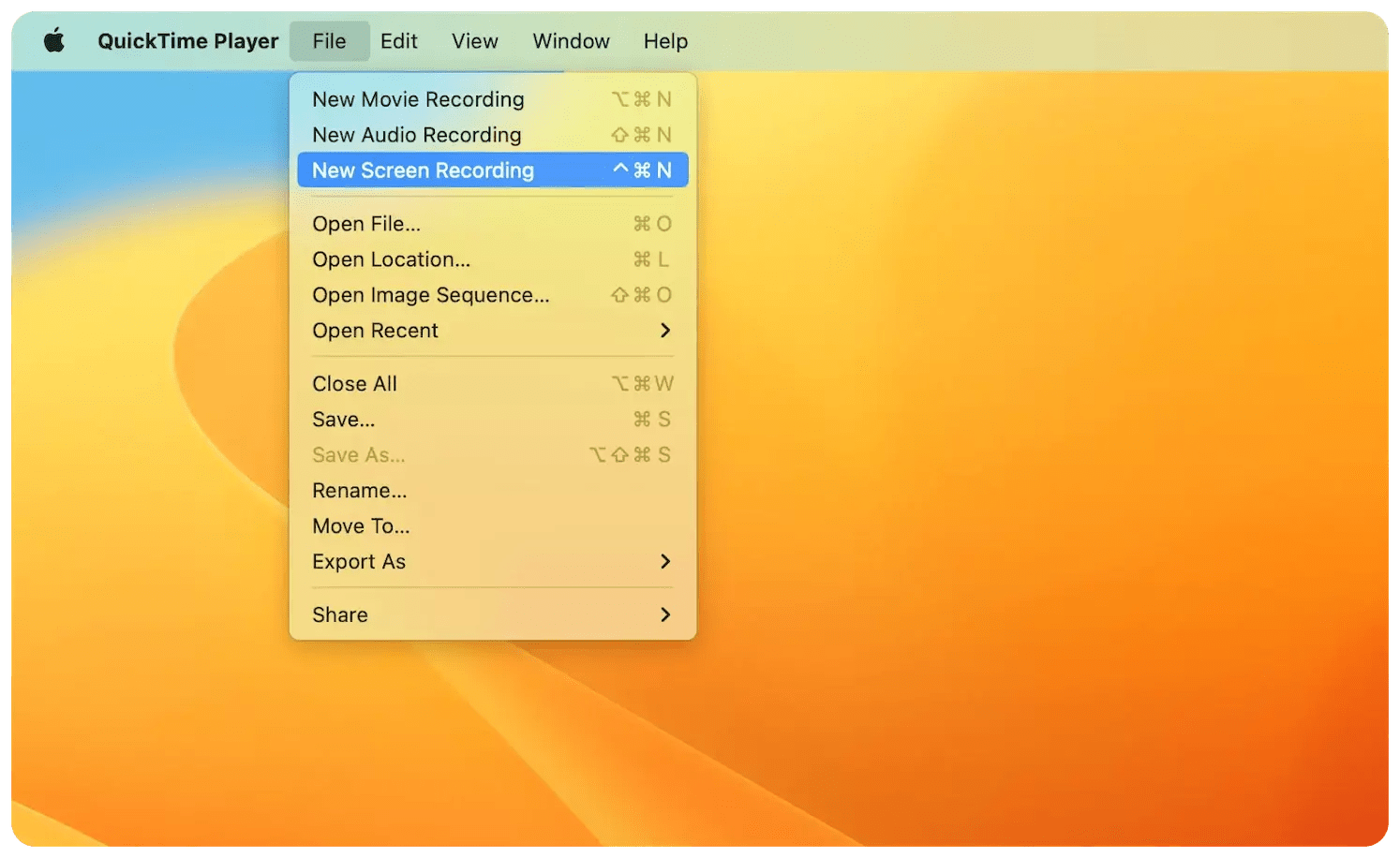This screenshot has width=1400, height=858.
Task: Open the Edit menu
Action: tap(398, 40)
